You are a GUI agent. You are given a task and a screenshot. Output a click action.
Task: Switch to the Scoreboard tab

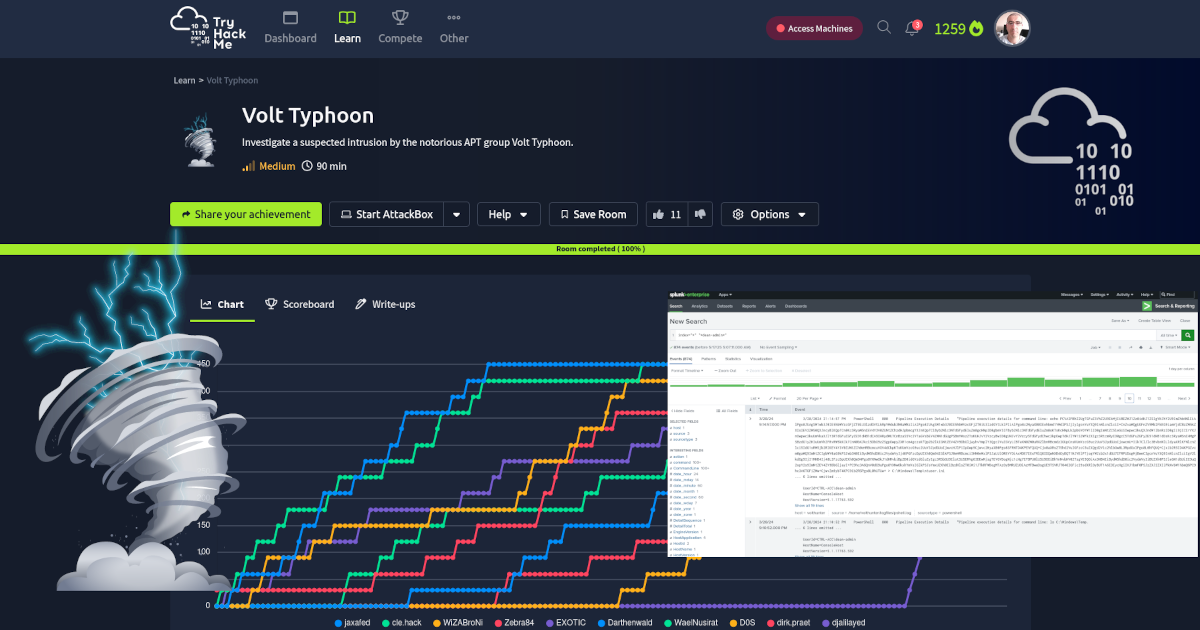click(299, 304)
